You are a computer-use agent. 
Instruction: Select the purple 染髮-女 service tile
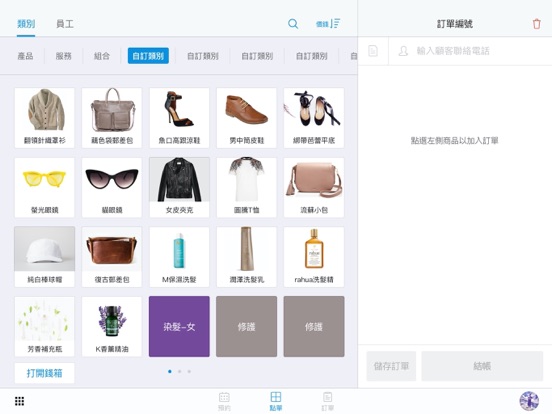coord(179,326)
